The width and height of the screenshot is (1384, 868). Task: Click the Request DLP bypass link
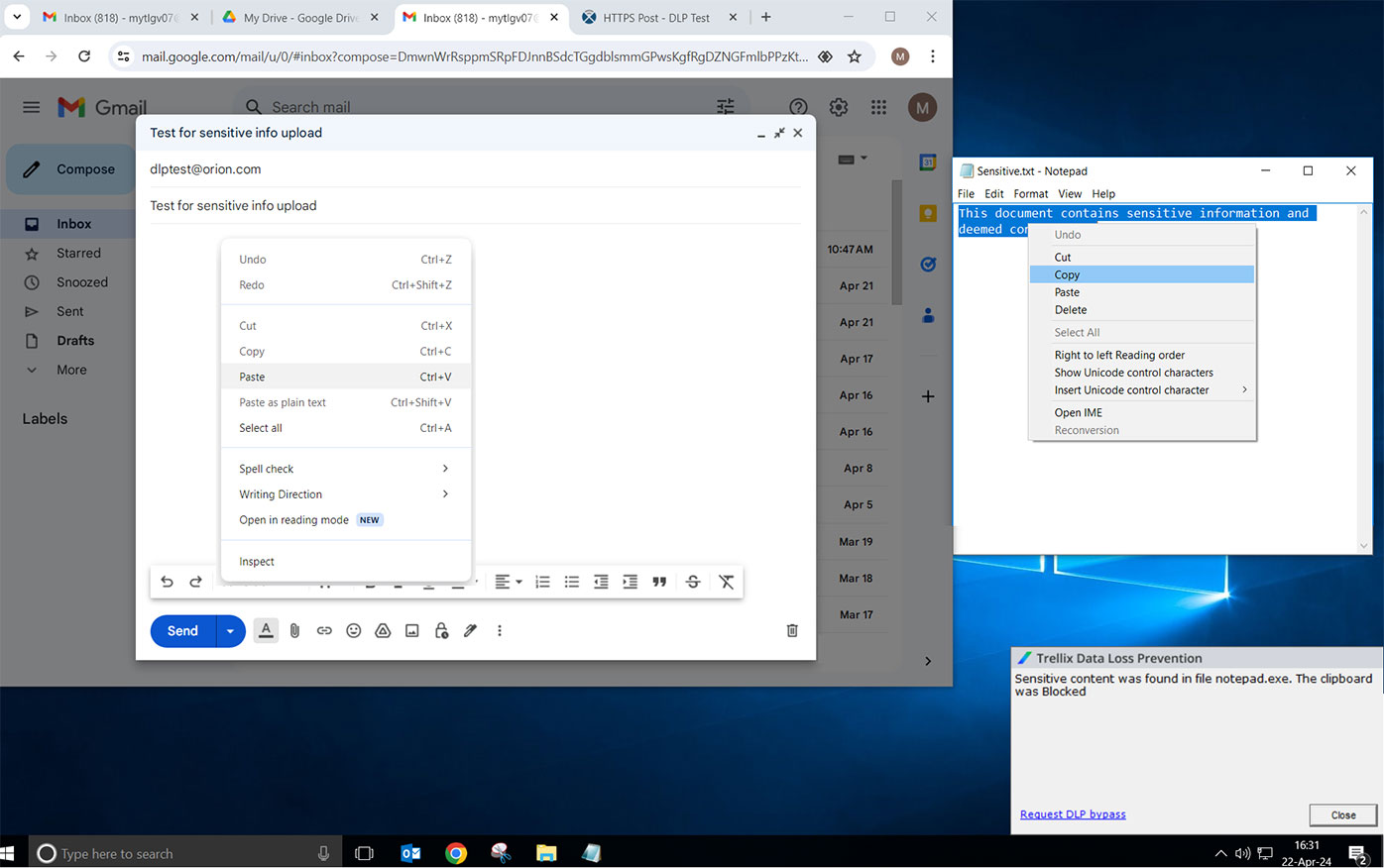1072,814
